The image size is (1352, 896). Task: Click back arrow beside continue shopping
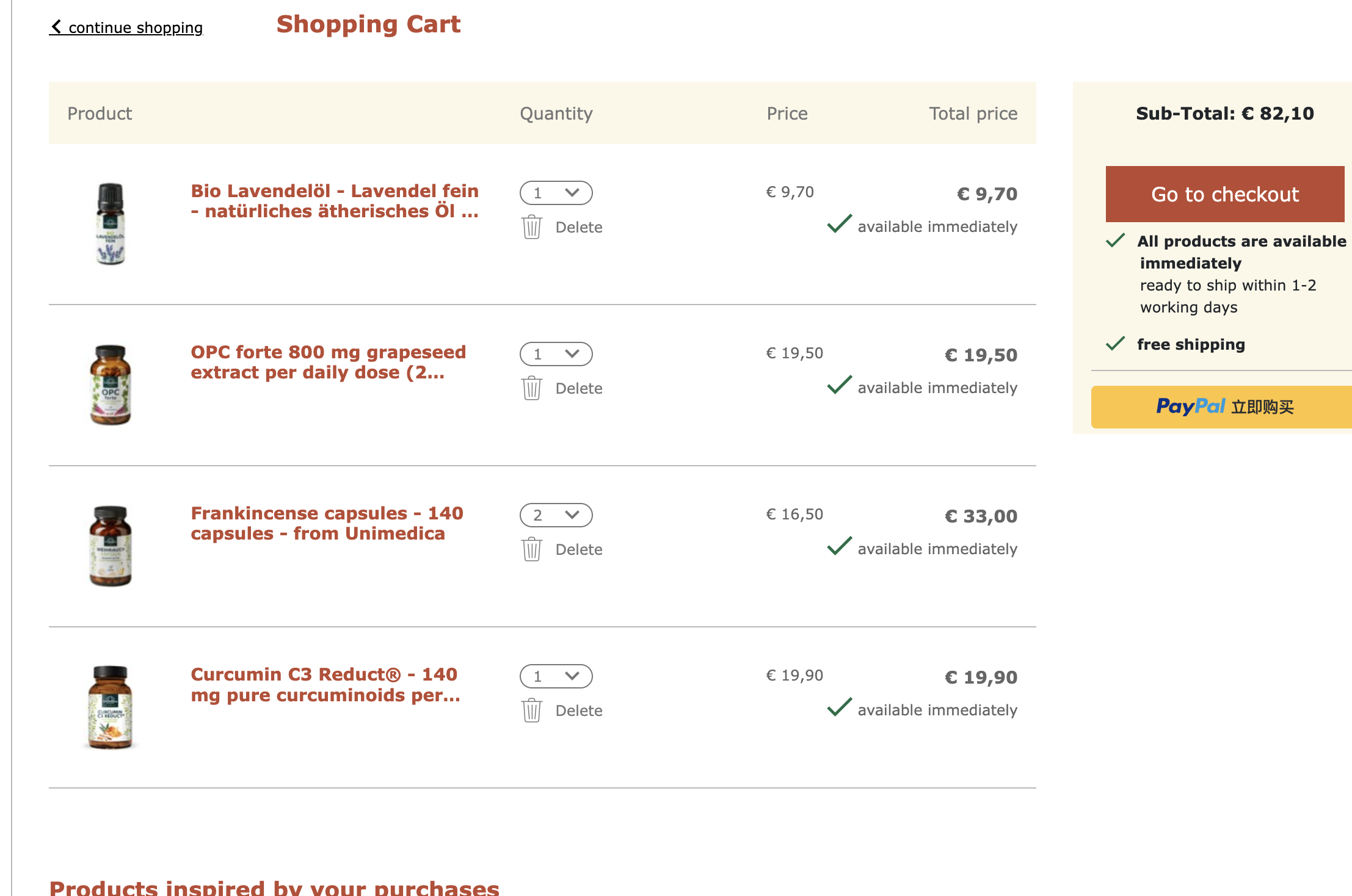tap(56, 27)
